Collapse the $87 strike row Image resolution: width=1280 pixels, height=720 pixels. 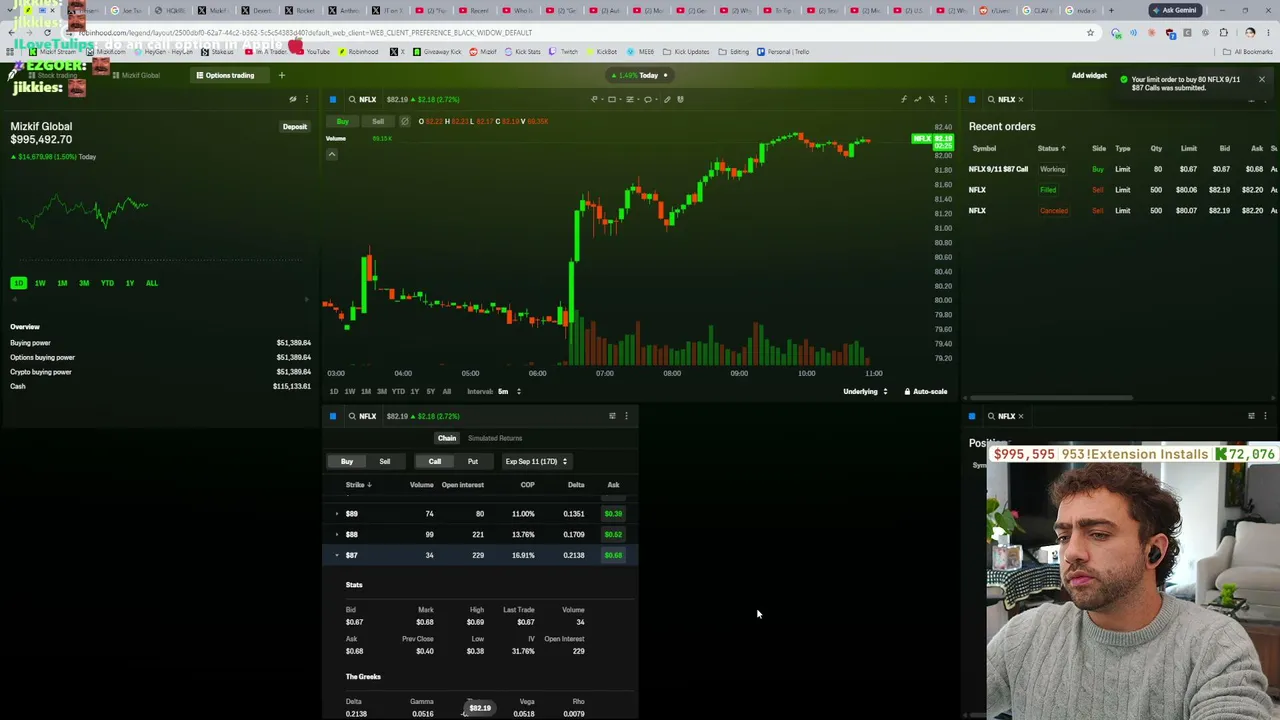tap(337, 555)
